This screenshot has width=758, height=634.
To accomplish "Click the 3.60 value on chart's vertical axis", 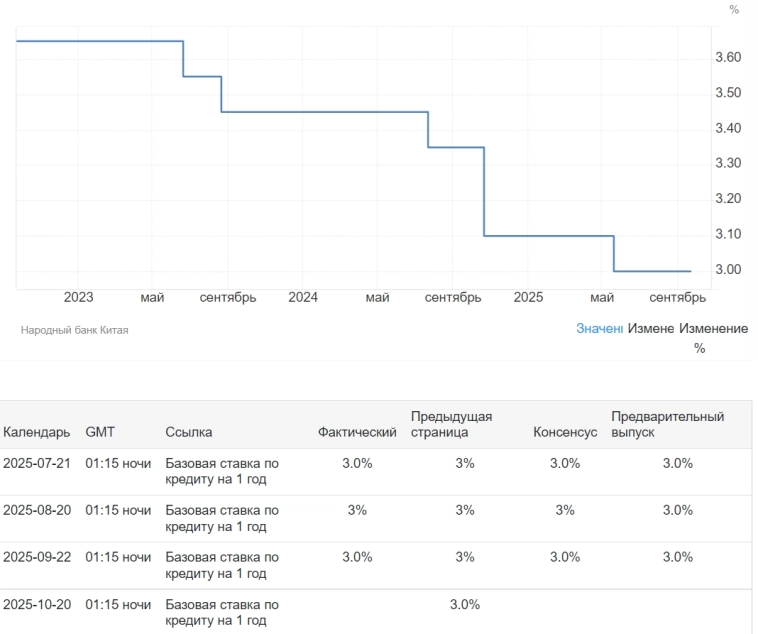I will click(727, 58).
